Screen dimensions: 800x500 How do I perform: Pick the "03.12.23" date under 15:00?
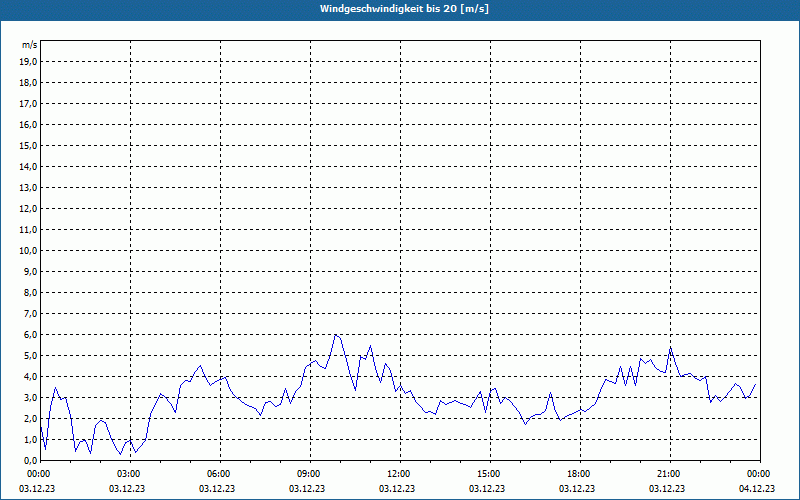[487, 488]
